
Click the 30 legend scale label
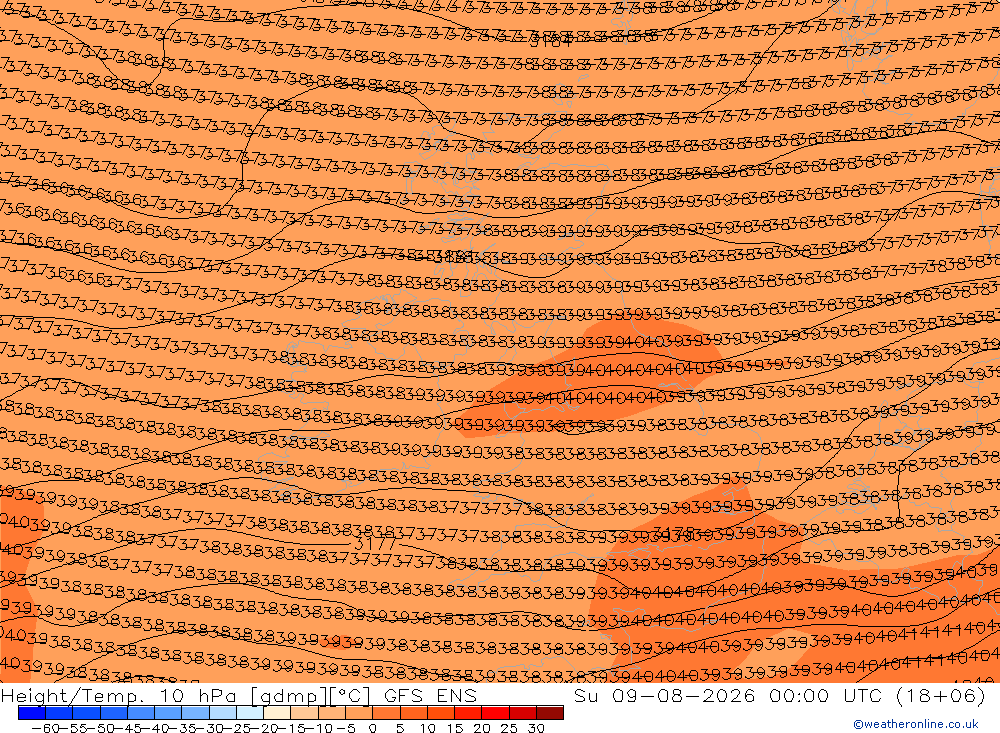pyautogui.click(x=536, y=727)
